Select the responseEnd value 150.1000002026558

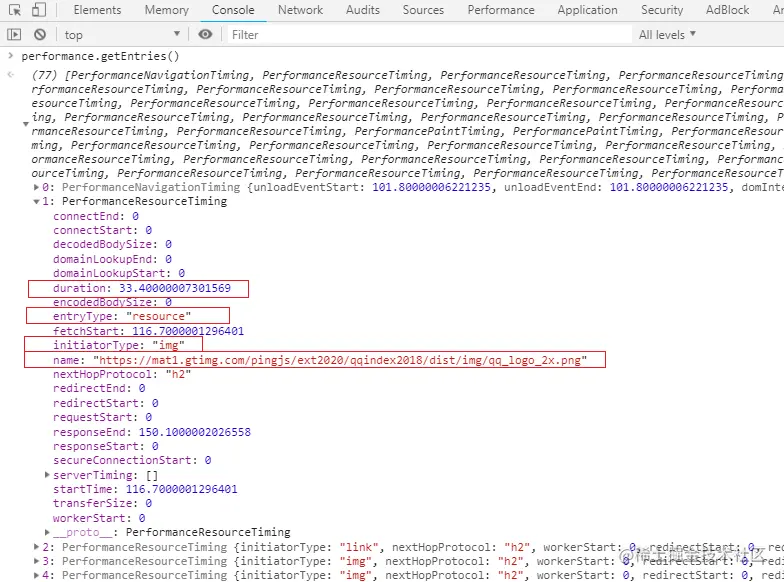[194, 432]
